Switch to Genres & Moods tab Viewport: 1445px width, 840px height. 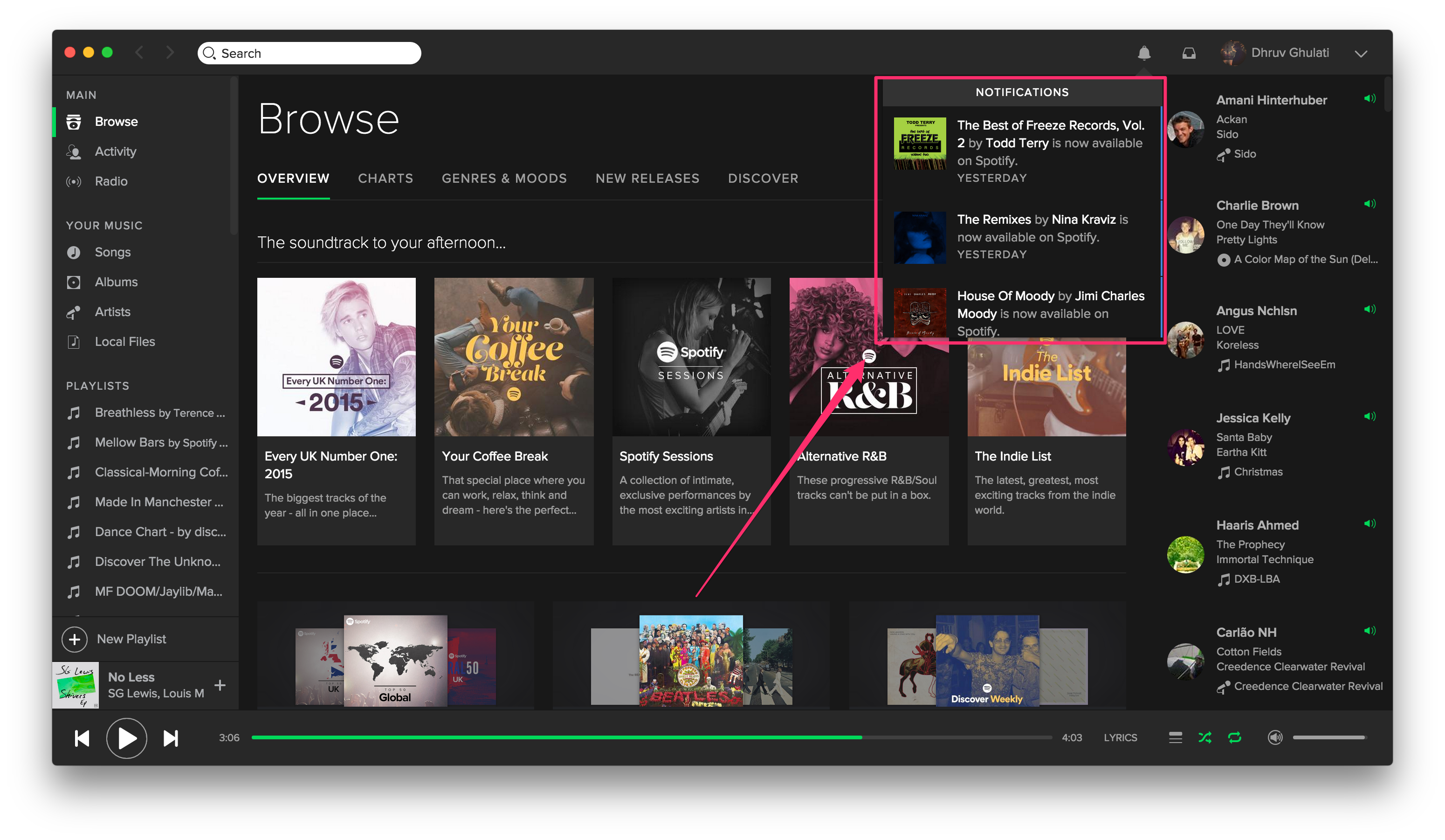504,179
